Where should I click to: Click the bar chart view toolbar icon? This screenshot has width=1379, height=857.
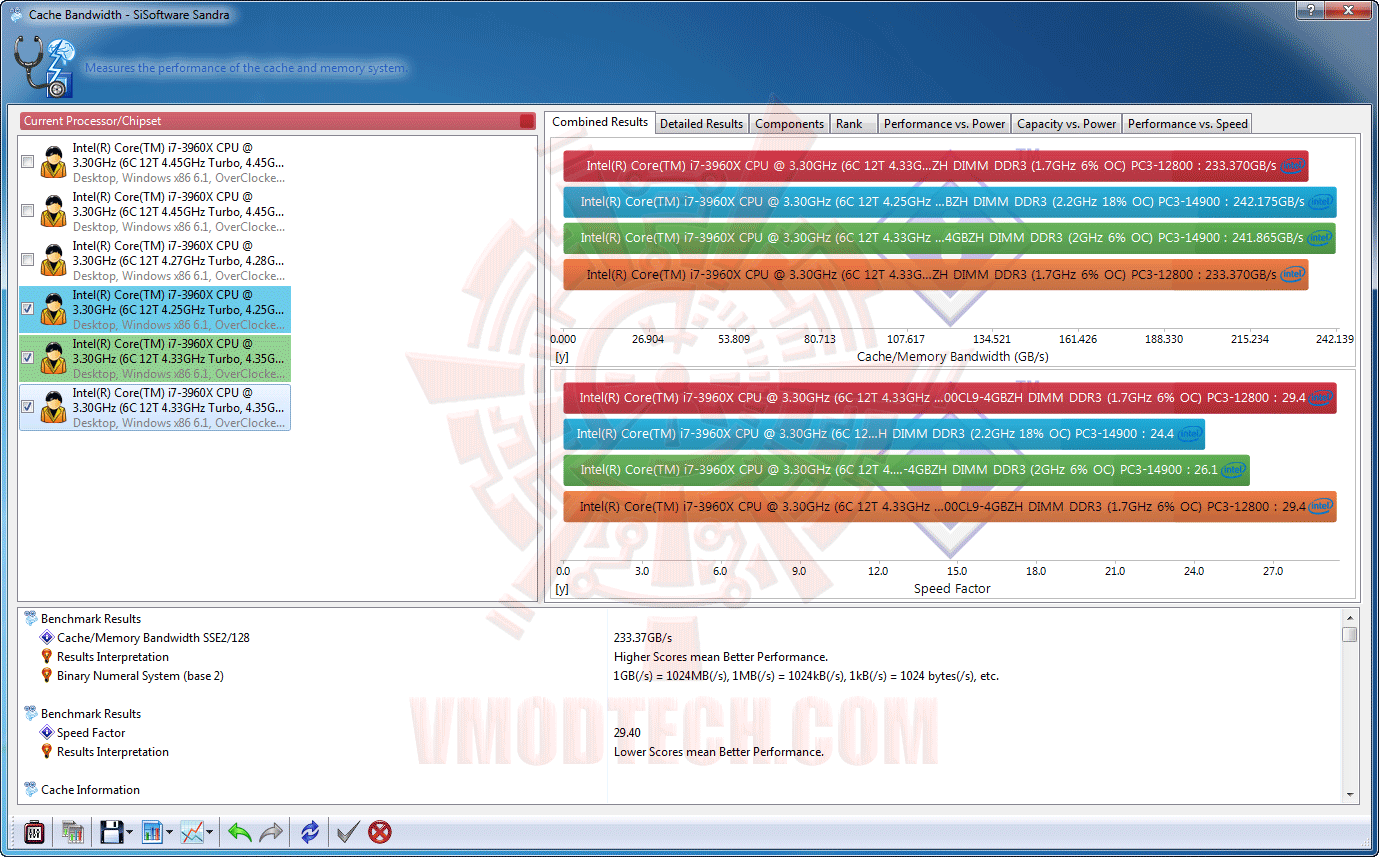point(152,831)
